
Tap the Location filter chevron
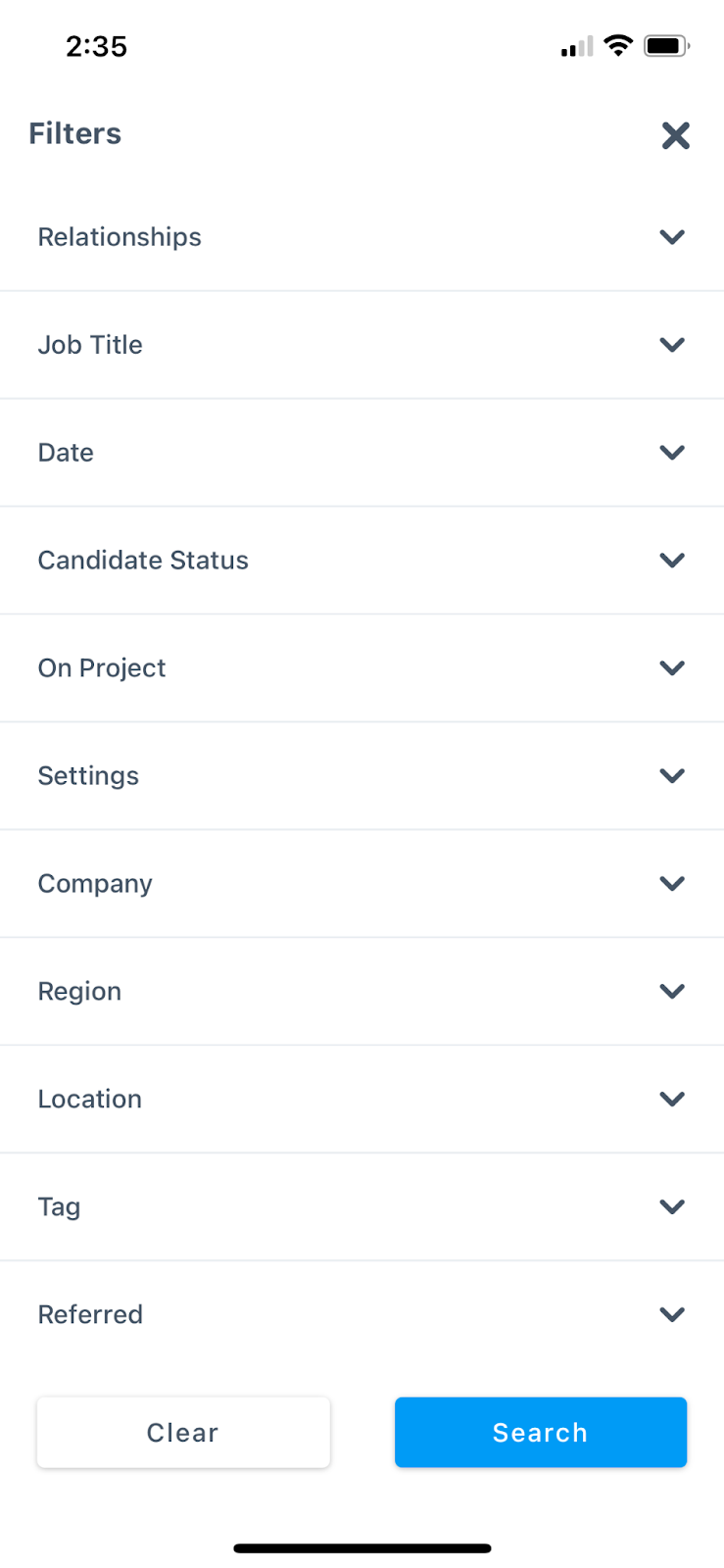(x=672, y=1100)
